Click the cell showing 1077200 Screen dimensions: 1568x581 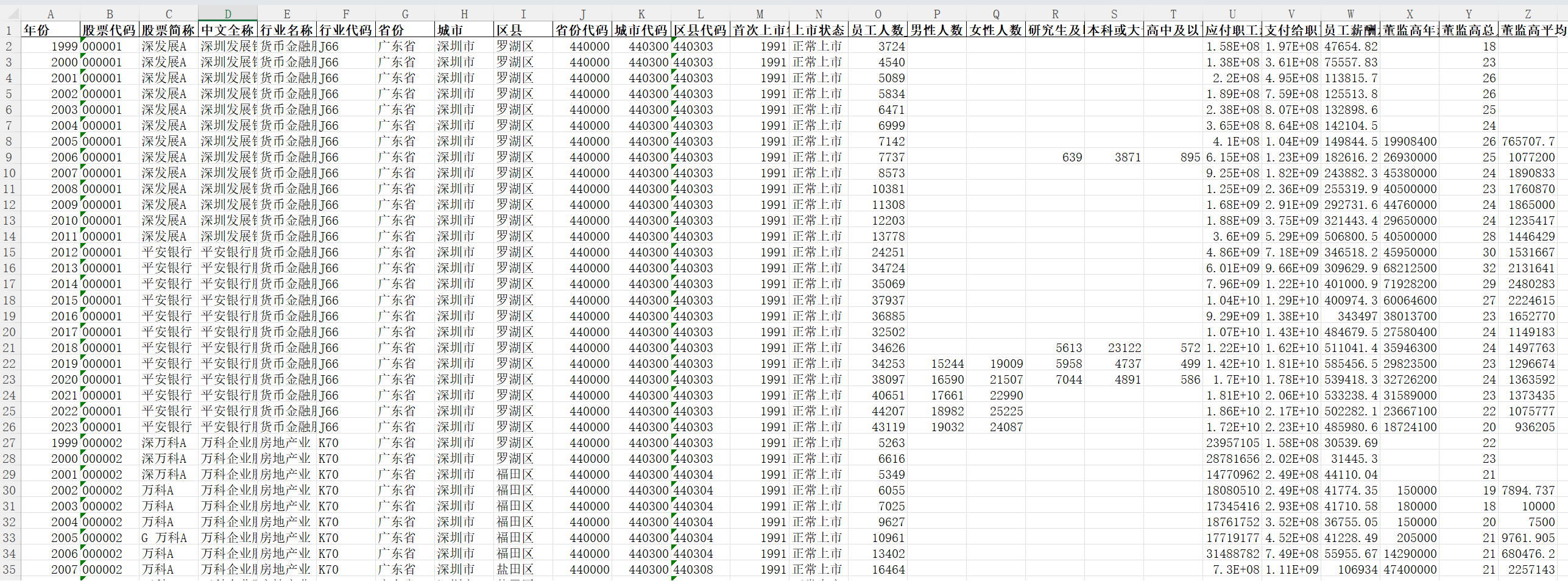(1528, 157)
